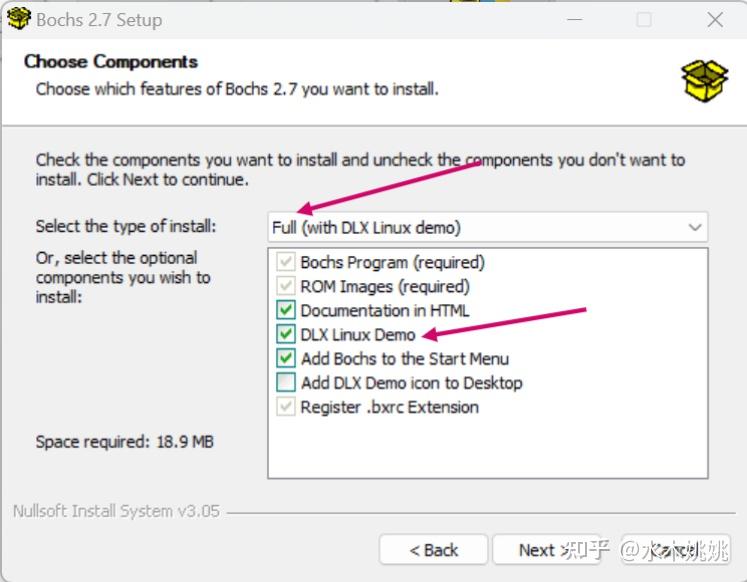Minimize the Bochs 2.7 Setup window
This screenshot has height=582, width=747.
pyautogui.click(x=575, y=20)
